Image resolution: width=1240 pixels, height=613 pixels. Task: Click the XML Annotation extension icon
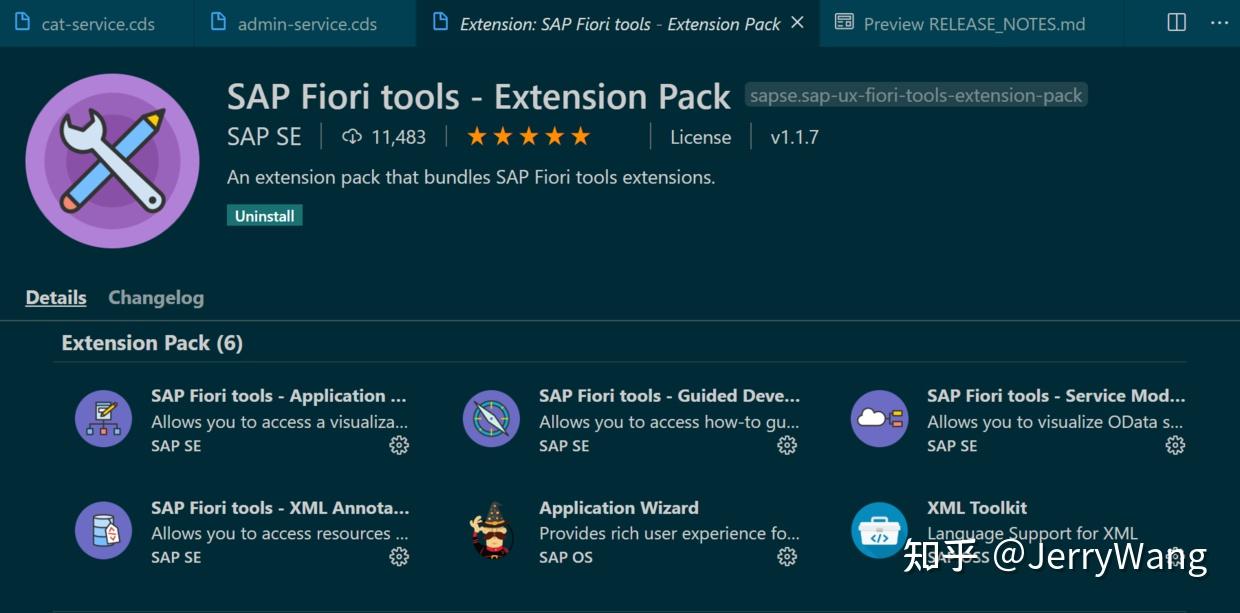pos(103,530)
